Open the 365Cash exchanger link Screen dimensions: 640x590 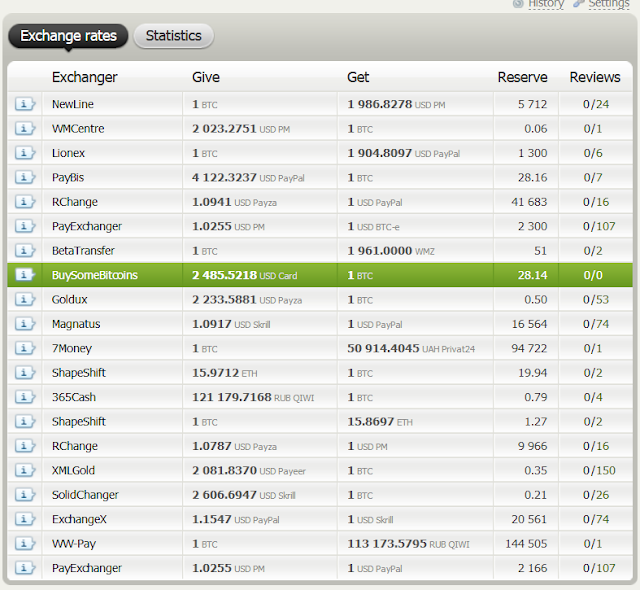pos(74,397)
